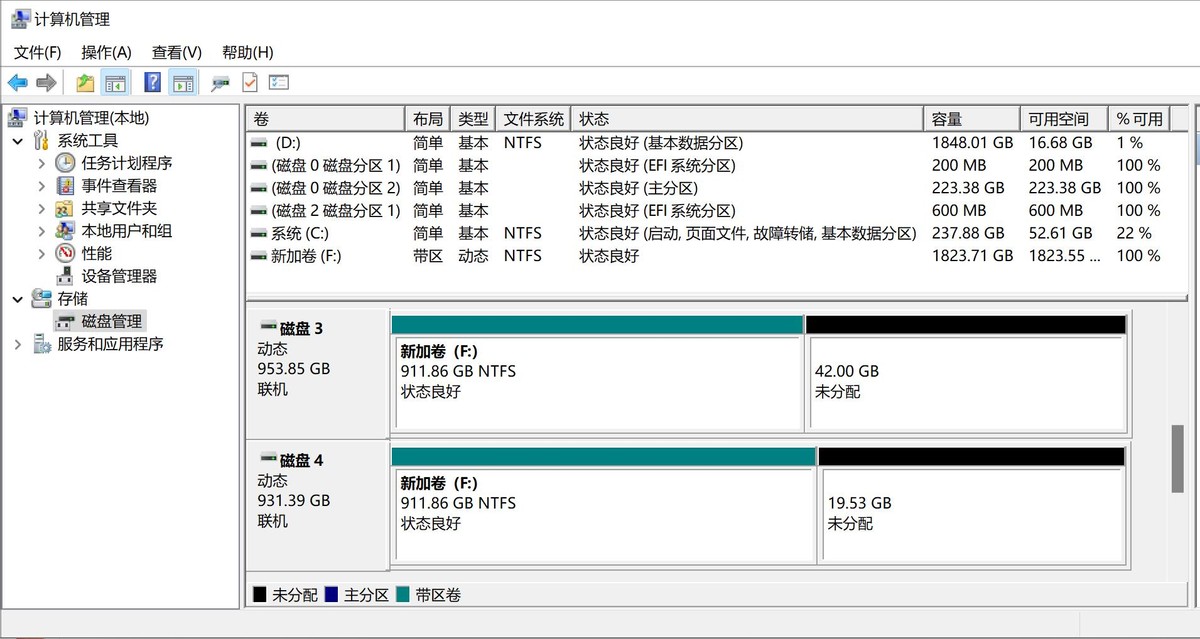This screenshot has height=639, width=1200.
Task: Click the 文件系统 column header
Action: pyautogui.click(x=534, y=118)
